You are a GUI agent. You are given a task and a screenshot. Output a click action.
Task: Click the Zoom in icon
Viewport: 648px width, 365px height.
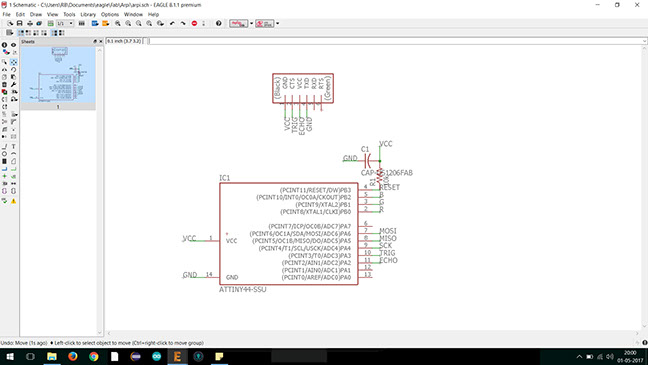(x=128, y=24)
